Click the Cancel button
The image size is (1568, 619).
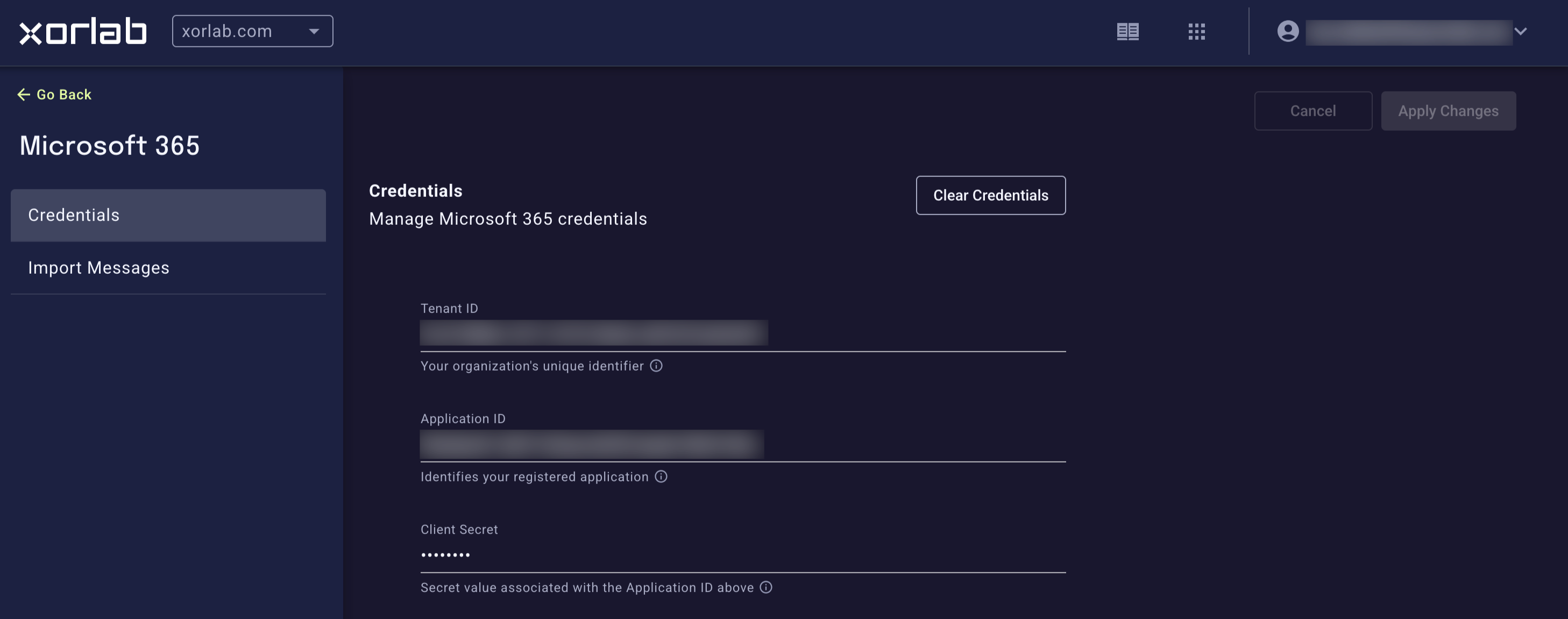coord(1313,111)
